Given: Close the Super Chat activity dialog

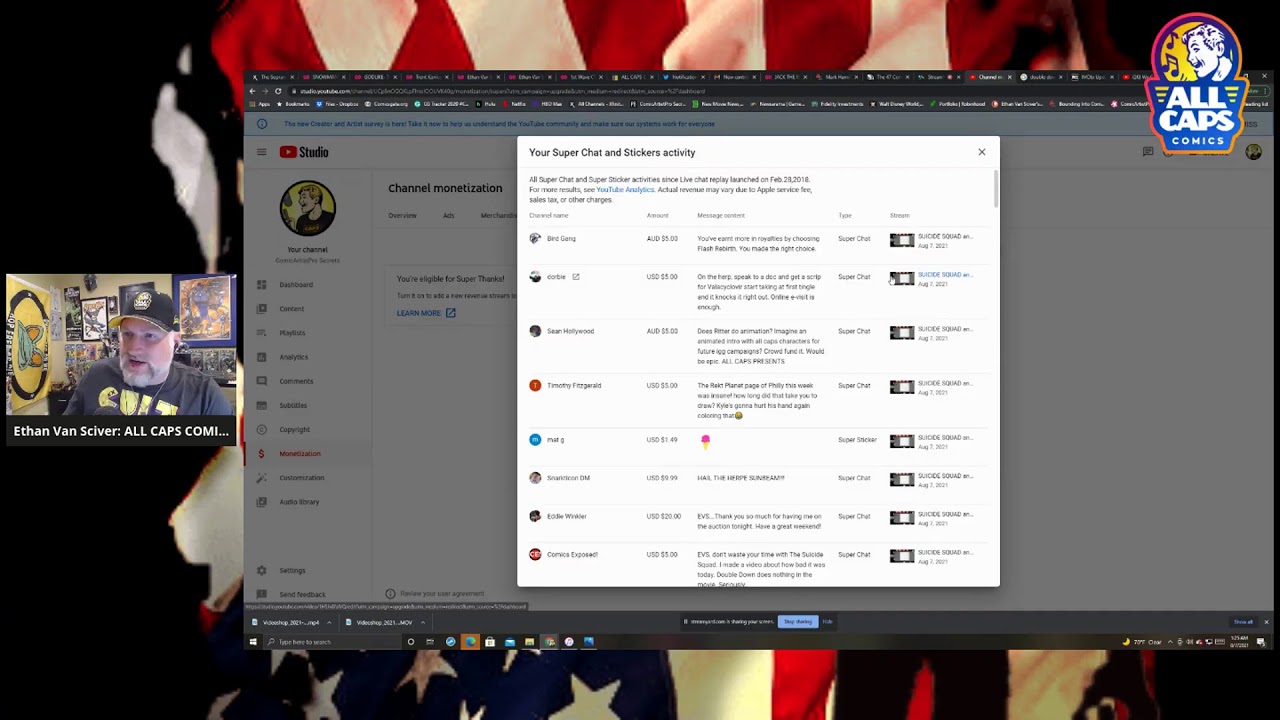Looking at the screenshot, I should tap(981, 152).
